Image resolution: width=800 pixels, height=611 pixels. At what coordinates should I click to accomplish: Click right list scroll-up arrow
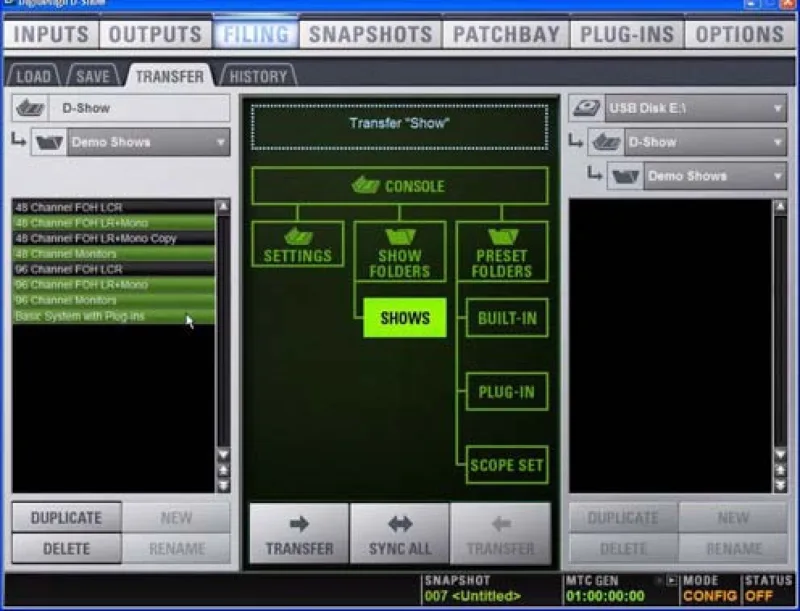click(x=780, y=206)
